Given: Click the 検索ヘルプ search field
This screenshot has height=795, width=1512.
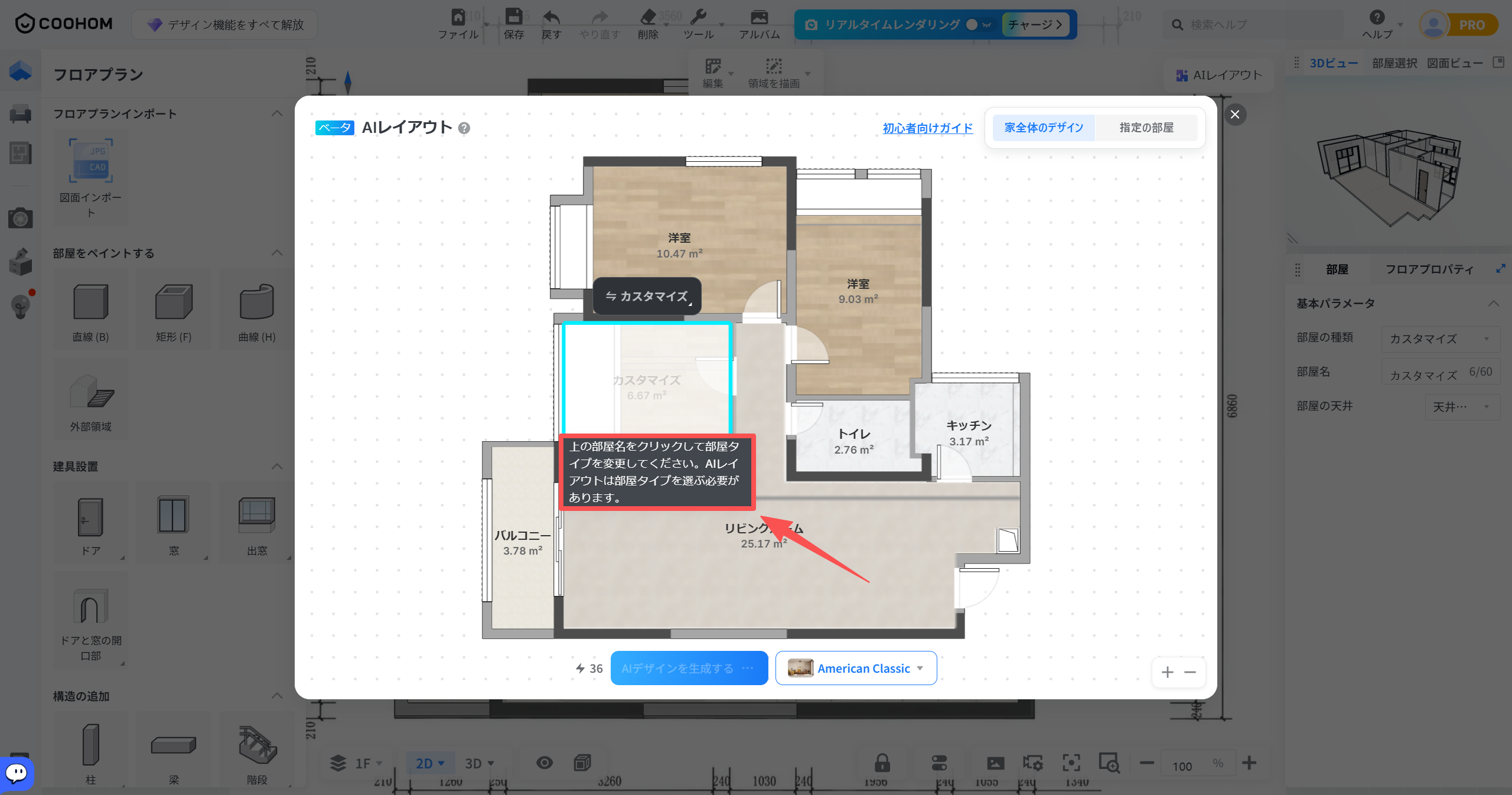Looking at the screenshot, I should click(1252, 25).
